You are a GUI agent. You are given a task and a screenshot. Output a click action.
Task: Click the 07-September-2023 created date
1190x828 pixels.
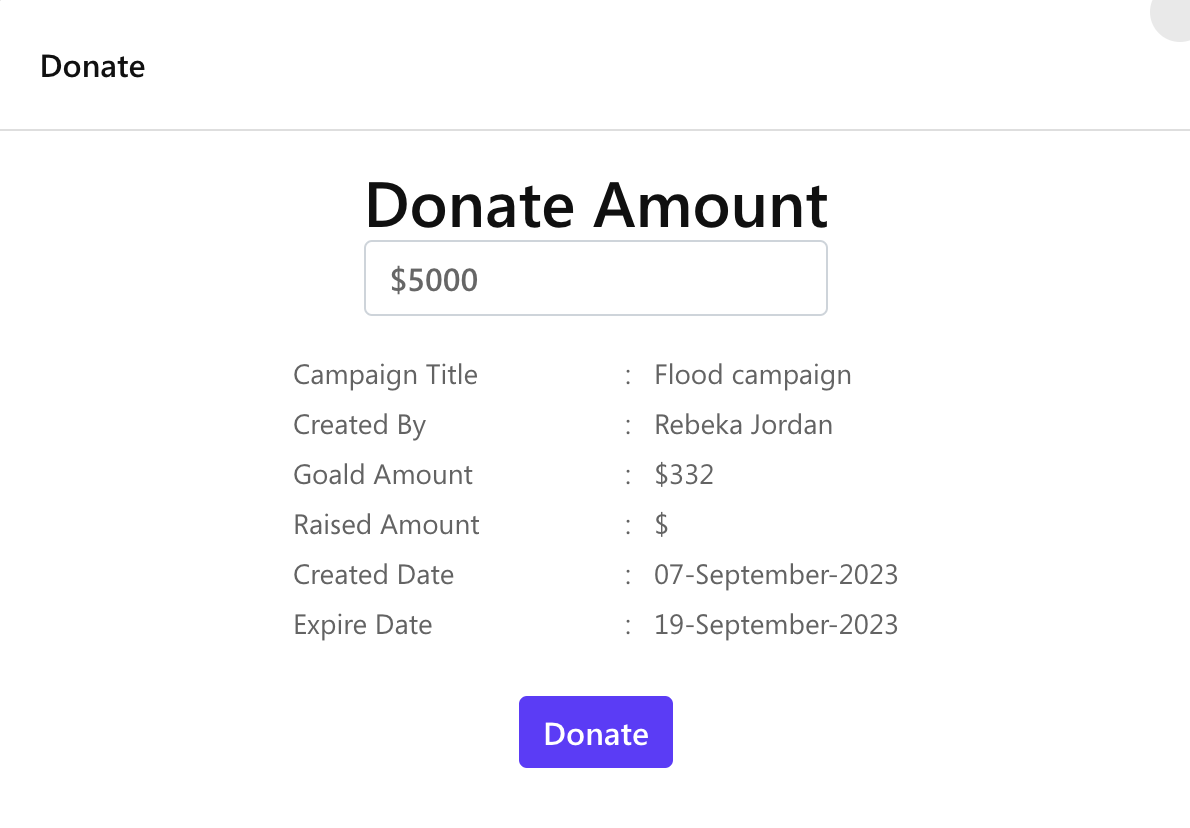point(776,575)
